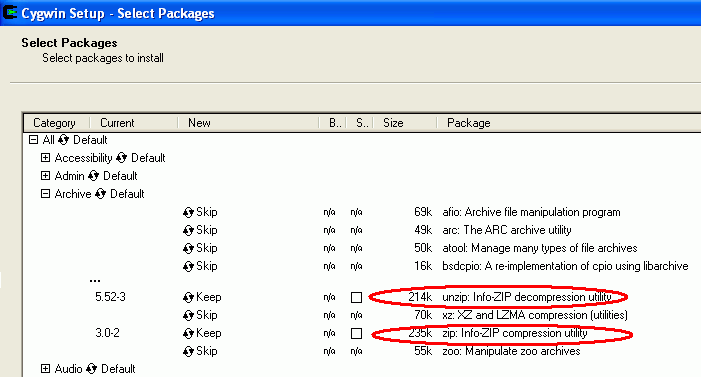This screenshot has height=377, width=701.
Task: Click the arc ARC archive utility text
Action: pyautogui.click(x=507, y=230)
